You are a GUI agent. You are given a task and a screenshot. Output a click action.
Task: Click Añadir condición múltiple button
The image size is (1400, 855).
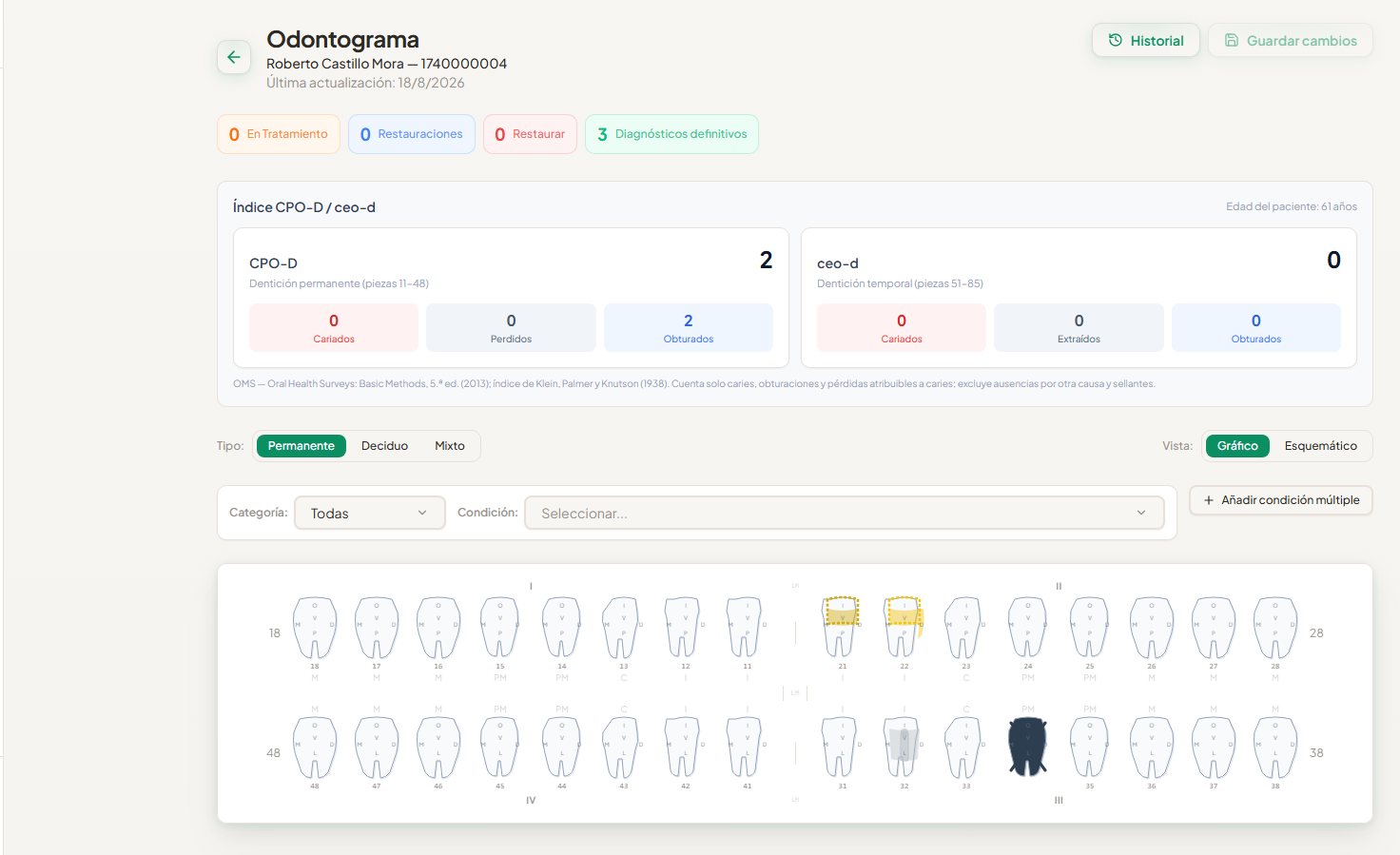(1281, 500)
